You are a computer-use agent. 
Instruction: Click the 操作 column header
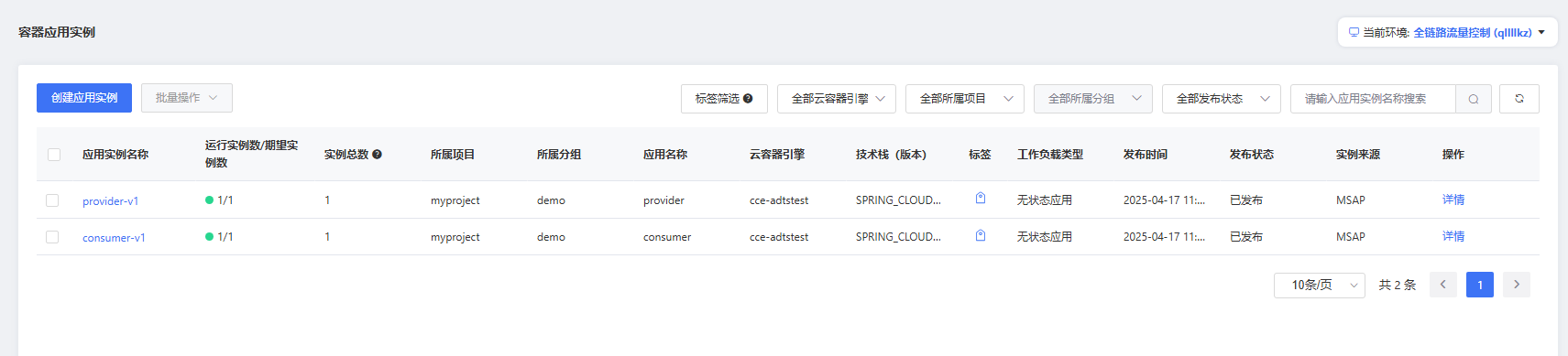1453,155
